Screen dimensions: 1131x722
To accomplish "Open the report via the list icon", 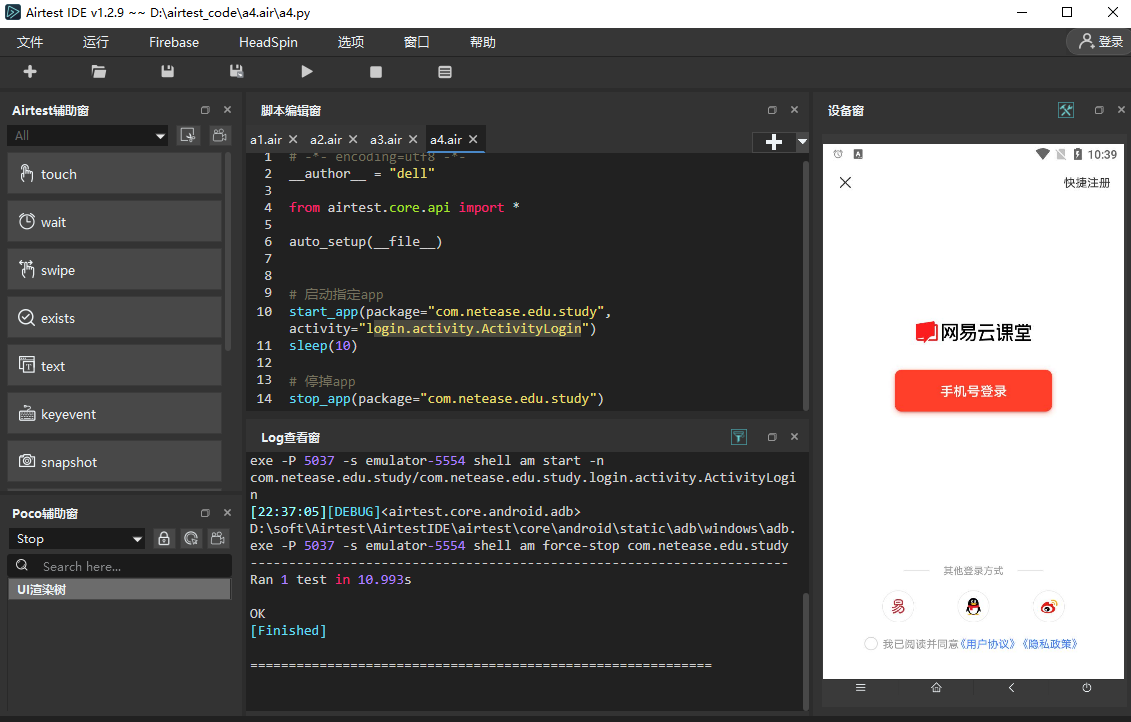I will coord(445,71).
